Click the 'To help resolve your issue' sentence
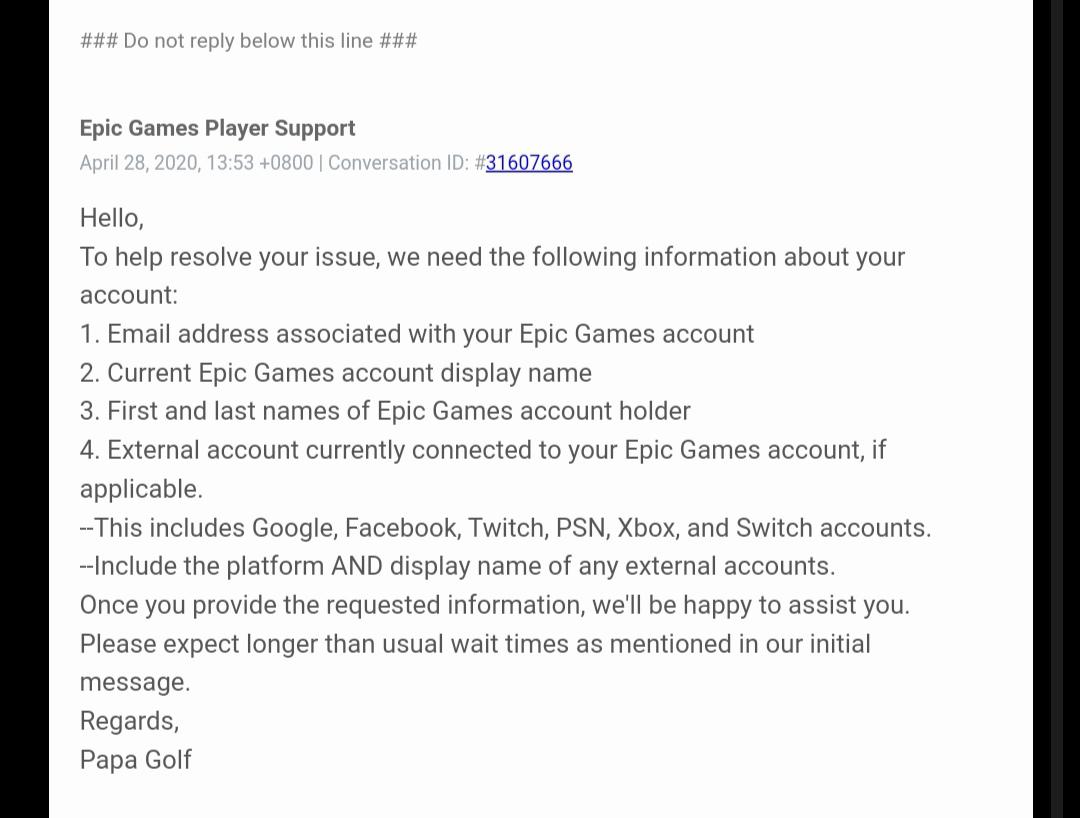This screenshot has height=818, width=1080. (492, 257)
